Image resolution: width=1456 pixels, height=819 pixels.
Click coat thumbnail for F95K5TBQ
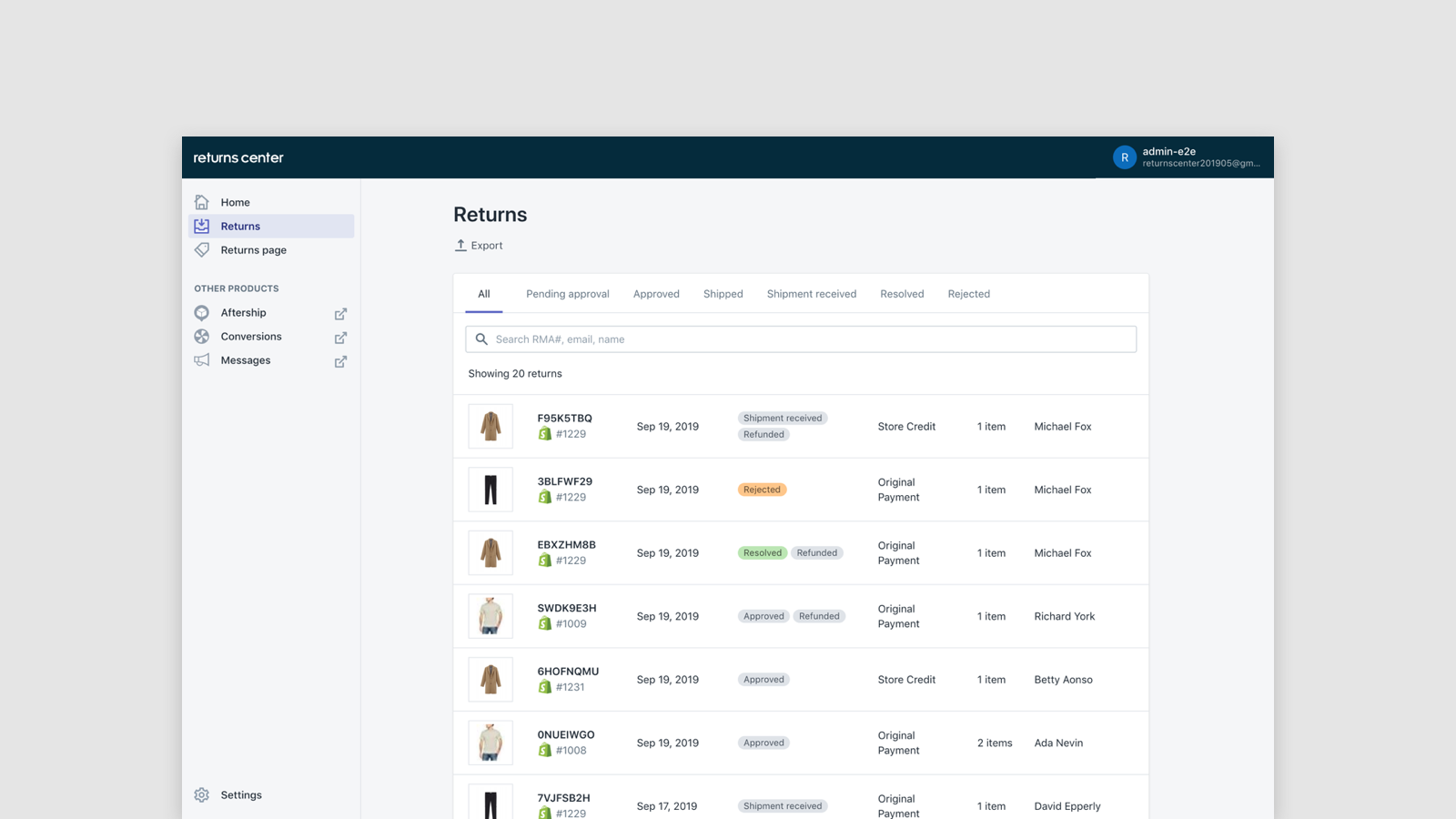490,426
